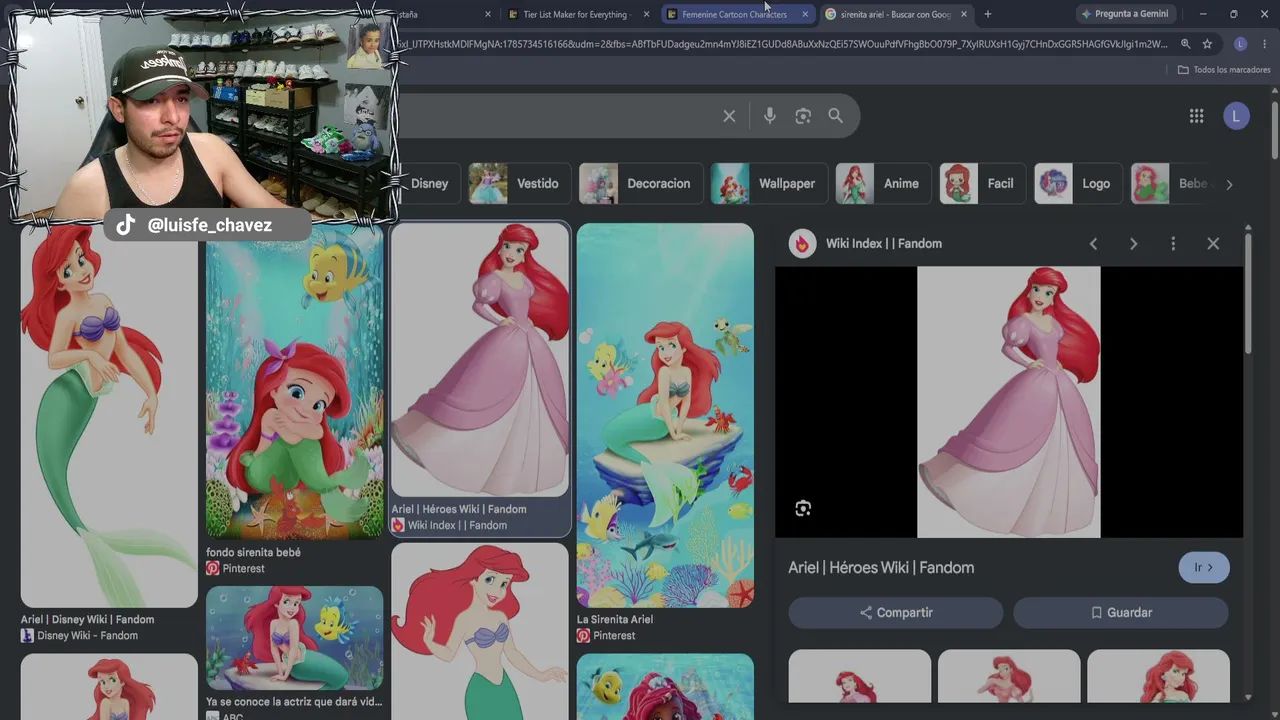Open the pink dress Ariel result thumbnail
Image resolution: width=1280 pixels, height=720 pixels.
point(480,360)
